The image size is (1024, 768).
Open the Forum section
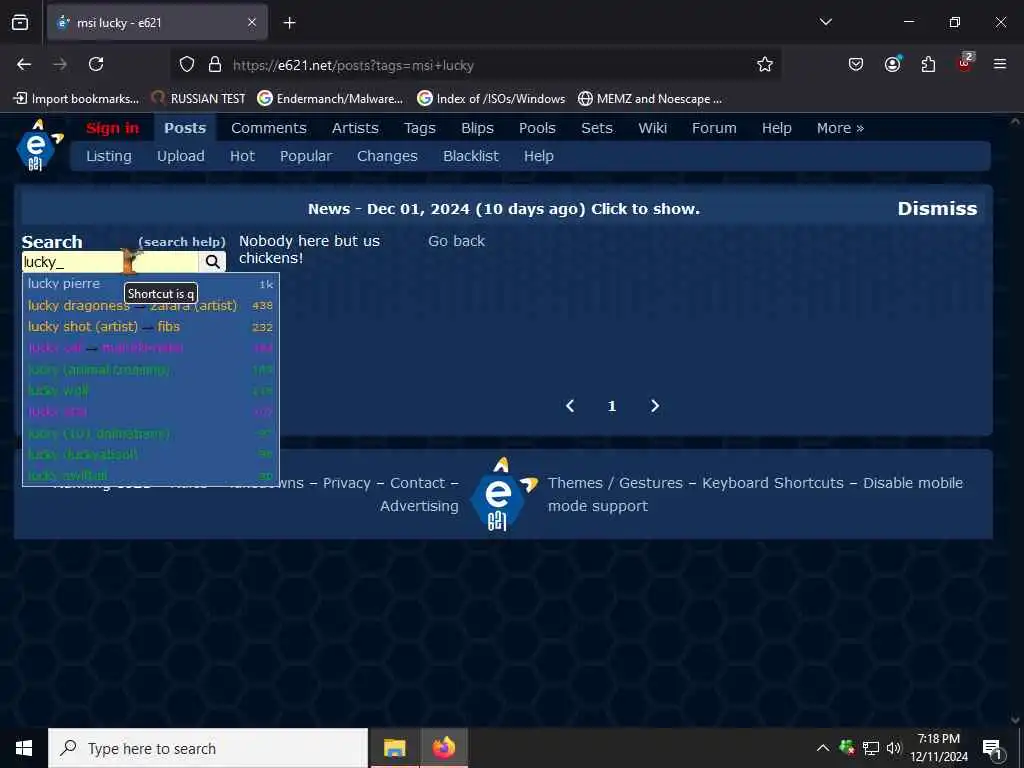(x=714, y=128)
